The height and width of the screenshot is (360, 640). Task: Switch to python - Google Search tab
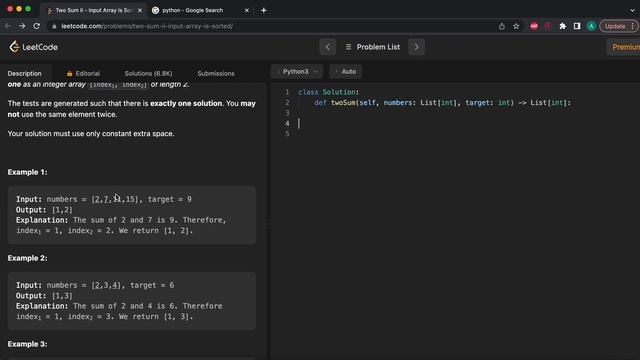point(192,10)
